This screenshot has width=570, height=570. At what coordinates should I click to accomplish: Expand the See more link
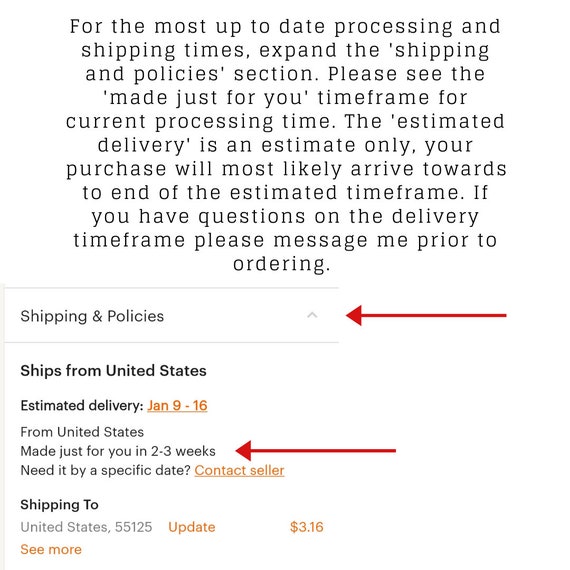(x=51, y=549)
